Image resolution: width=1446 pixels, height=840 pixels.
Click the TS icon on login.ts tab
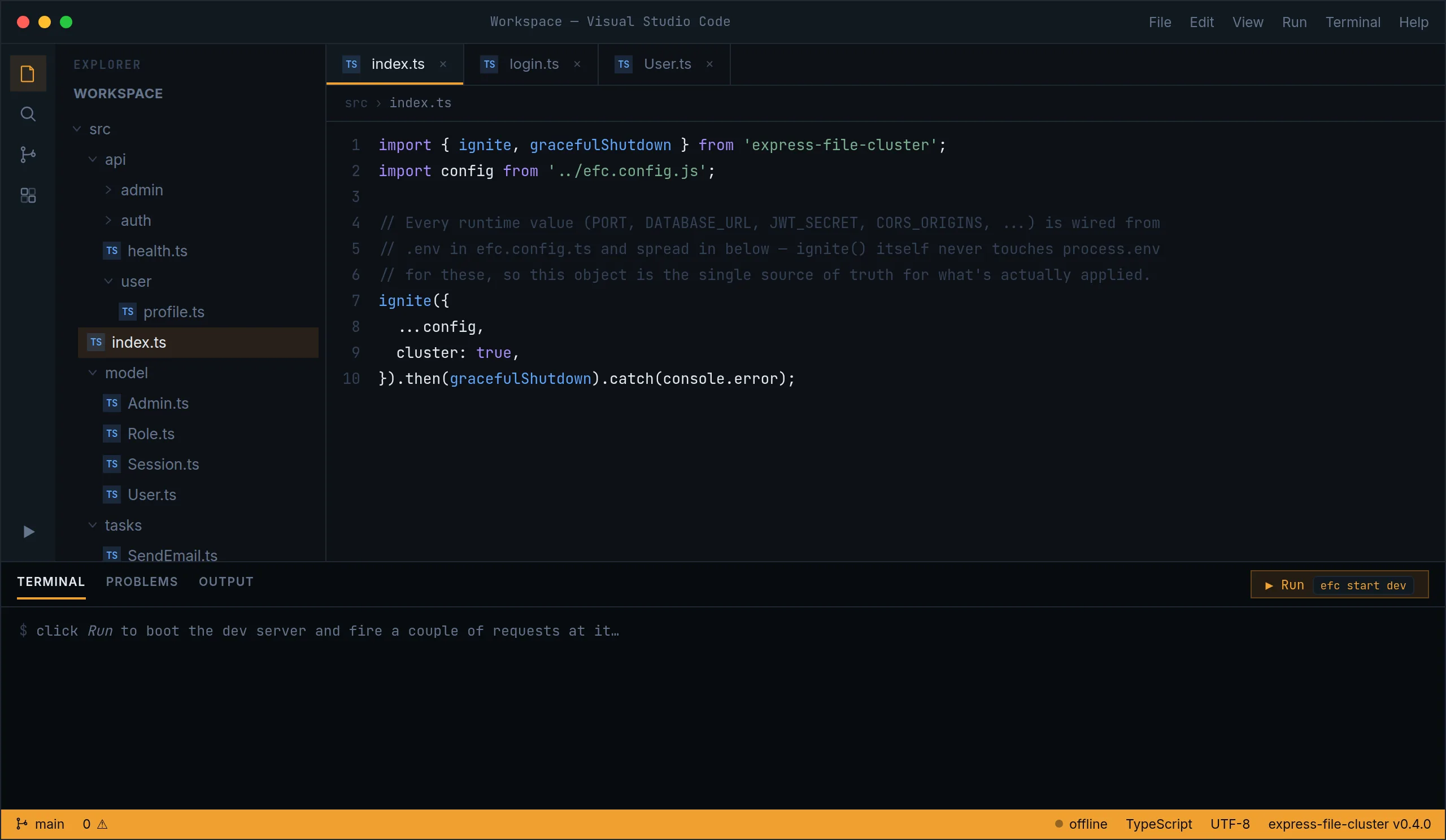[489, 64]
